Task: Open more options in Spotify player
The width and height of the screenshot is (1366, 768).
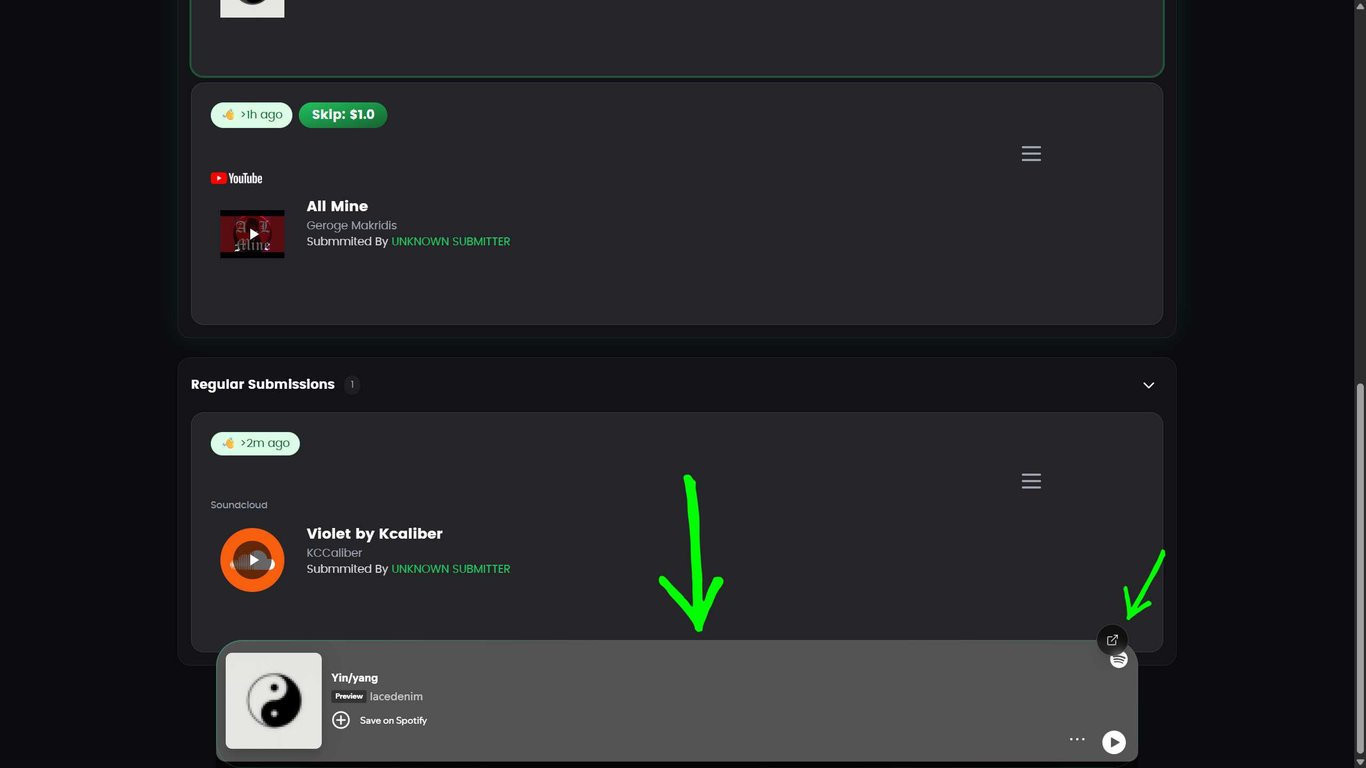Action: point(1077,740)
